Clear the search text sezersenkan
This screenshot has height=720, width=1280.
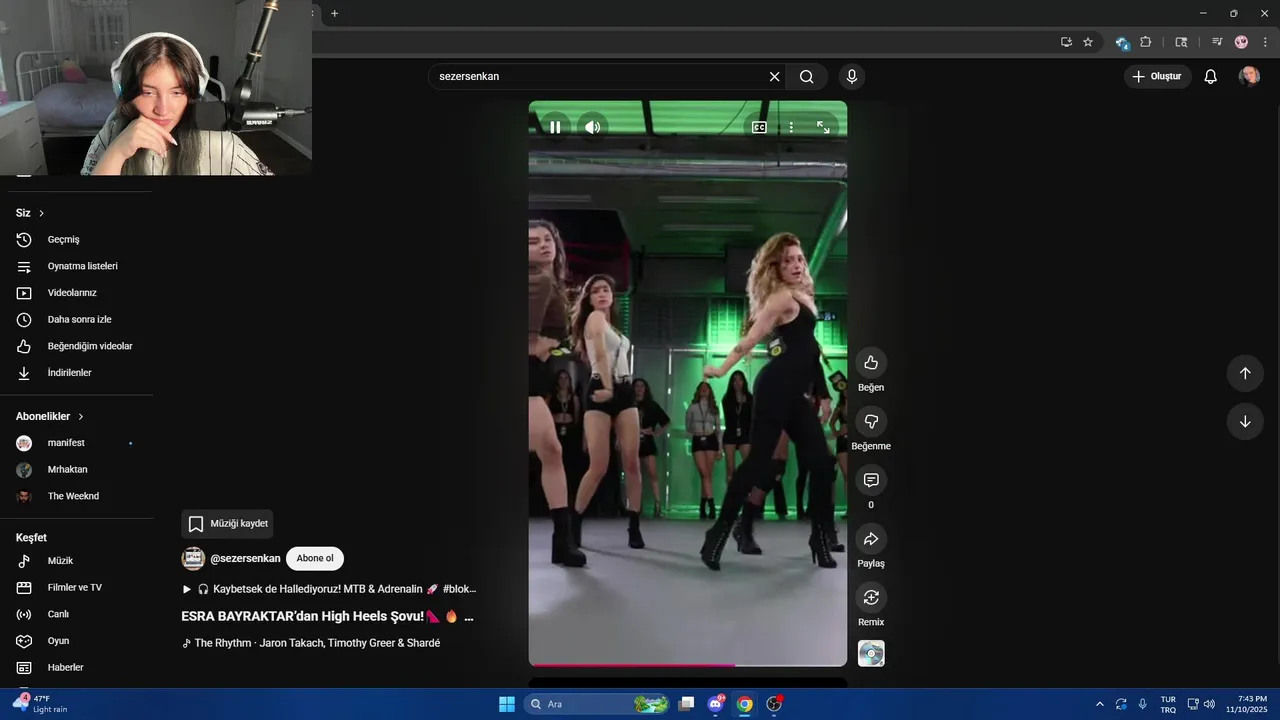774,76
